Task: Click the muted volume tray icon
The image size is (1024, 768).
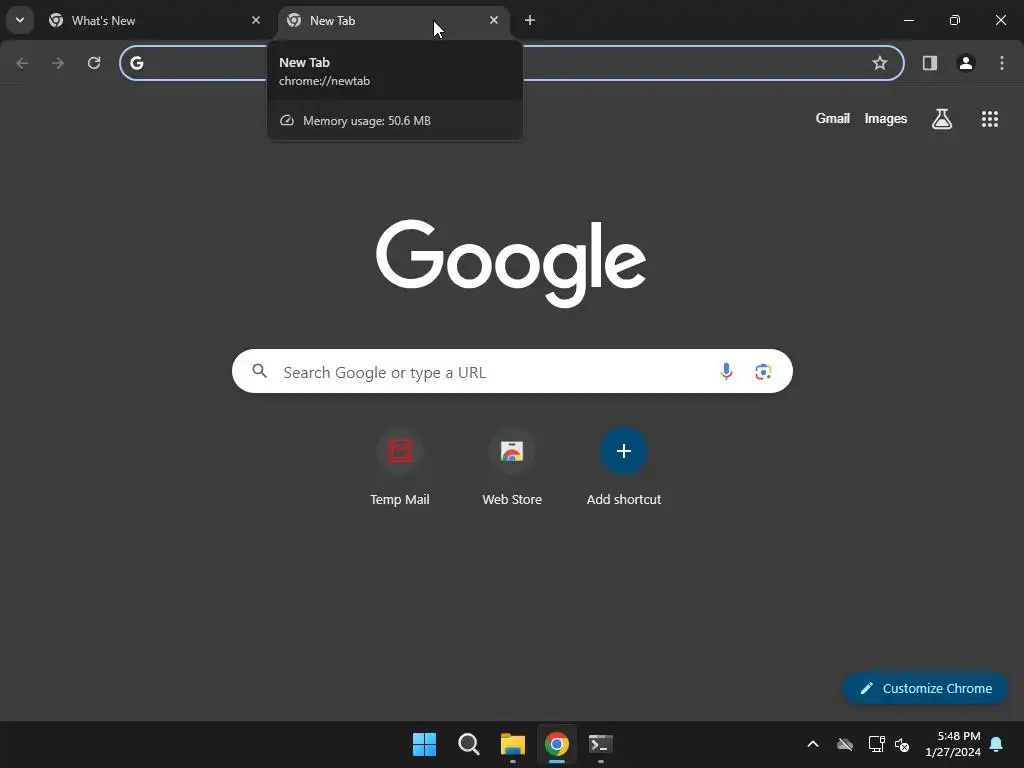Action: click(x=902, y=744)
